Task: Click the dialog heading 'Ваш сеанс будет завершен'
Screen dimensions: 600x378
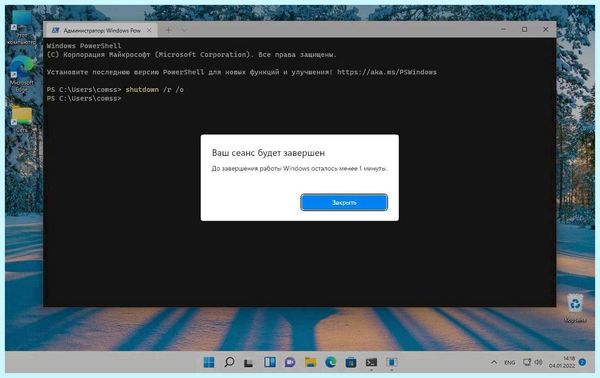Action: 268,153
